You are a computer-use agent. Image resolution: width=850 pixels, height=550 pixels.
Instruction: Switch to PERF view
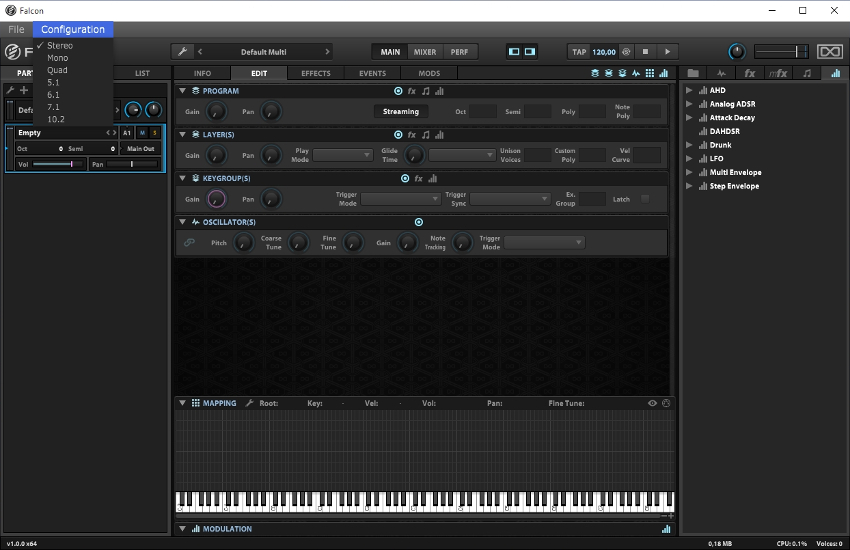coord(459,51)
